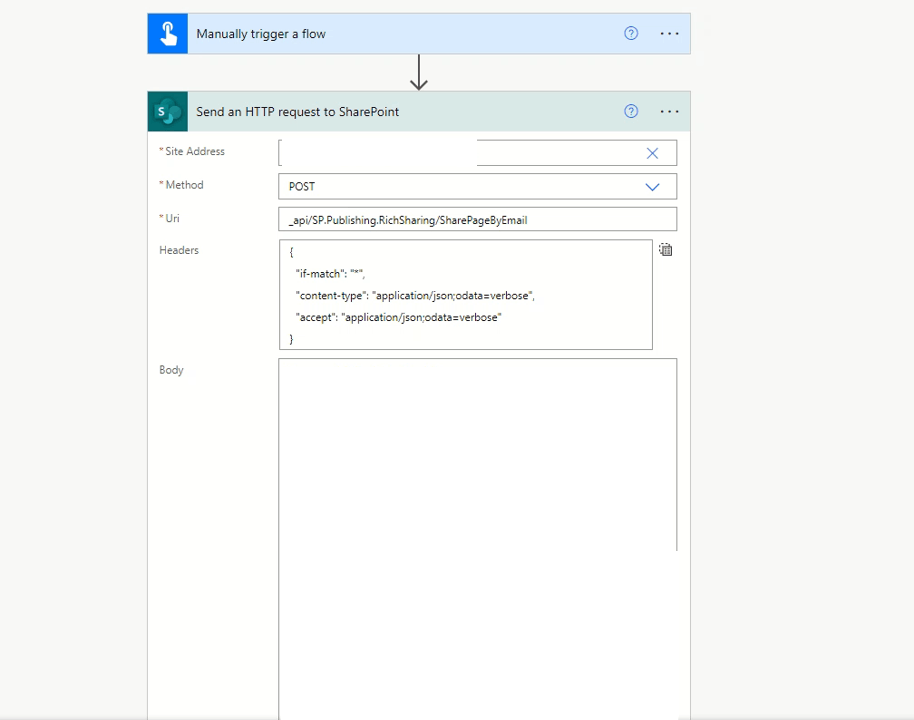Click the manual trigger hand icon

click(168, 34)
